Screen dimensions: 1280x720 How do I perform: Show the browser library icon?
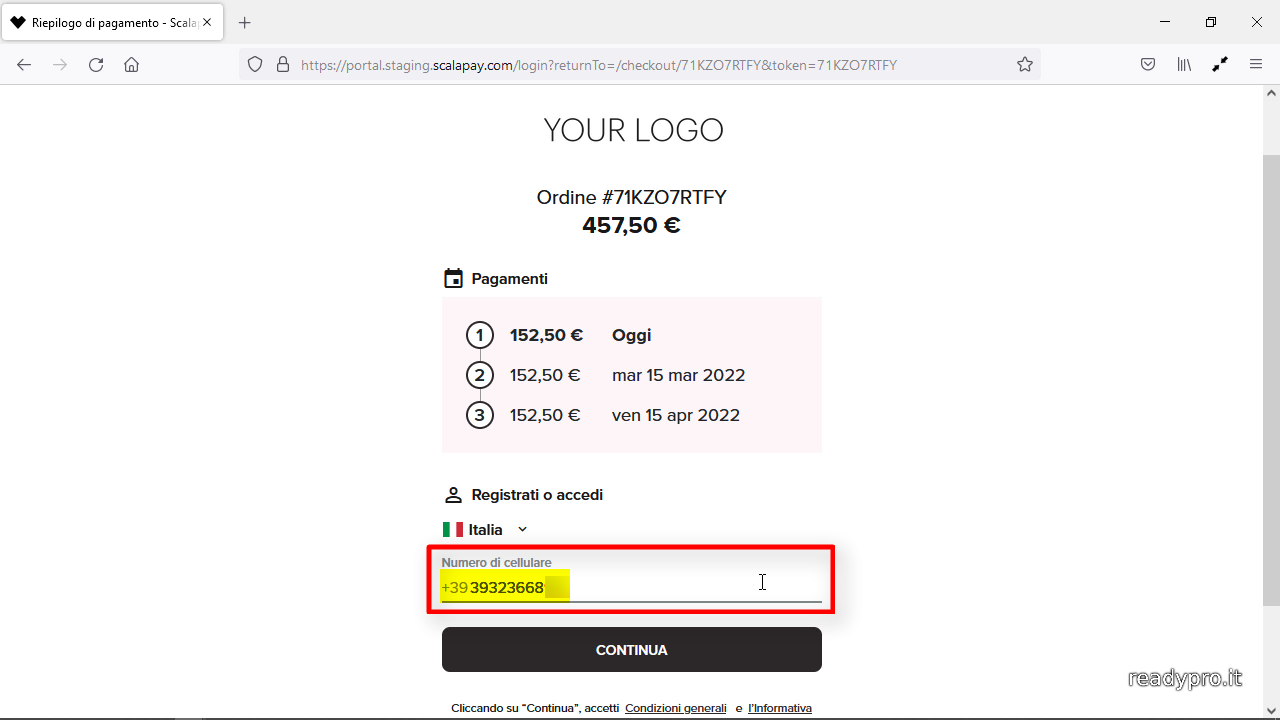point(1184,65)
